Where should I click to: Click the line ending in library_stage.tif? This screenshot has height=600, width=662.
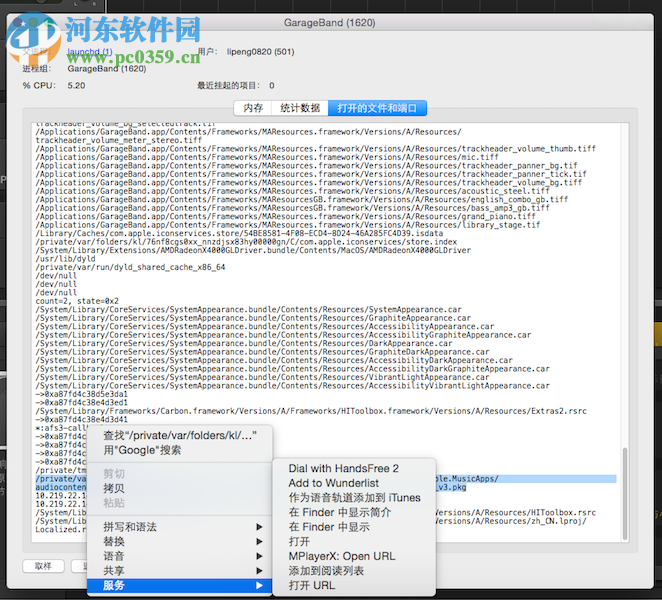tap(288, 225)
